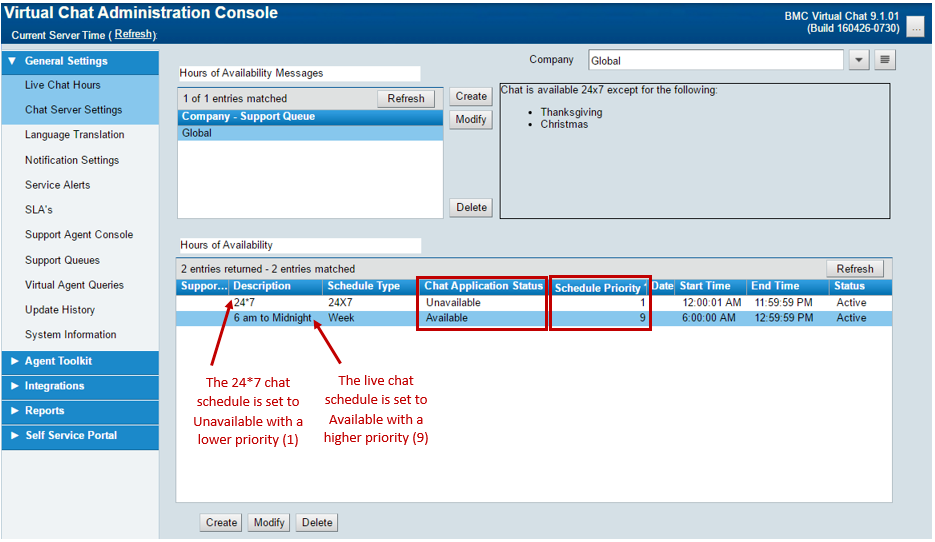Open Chat Server Settings
This screenshot has height=542, width=935.
point(73,110)
